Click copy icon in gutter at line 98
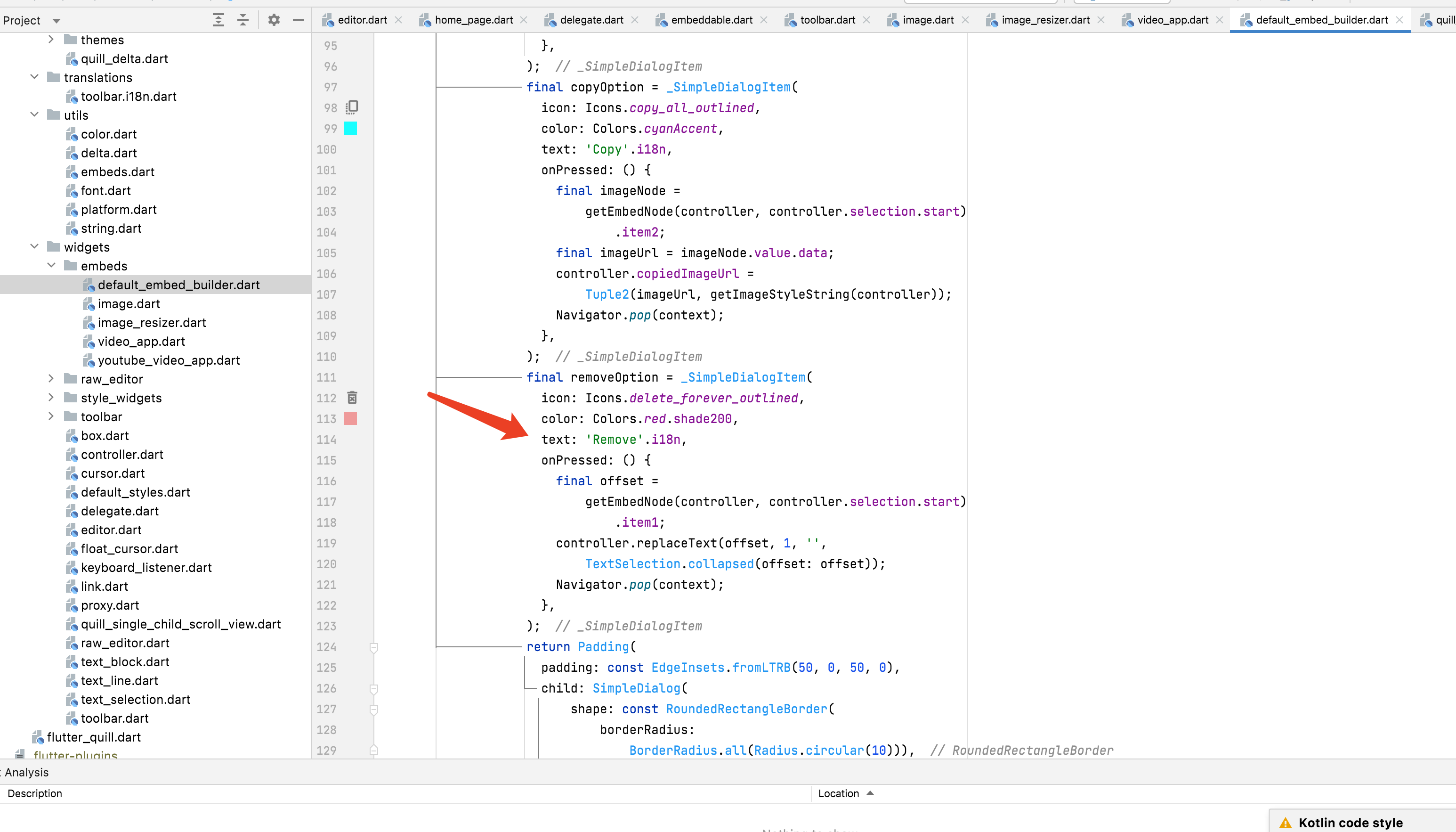Image resolution: width=1456 pixels, height=832 pixels. pos(352,107)
